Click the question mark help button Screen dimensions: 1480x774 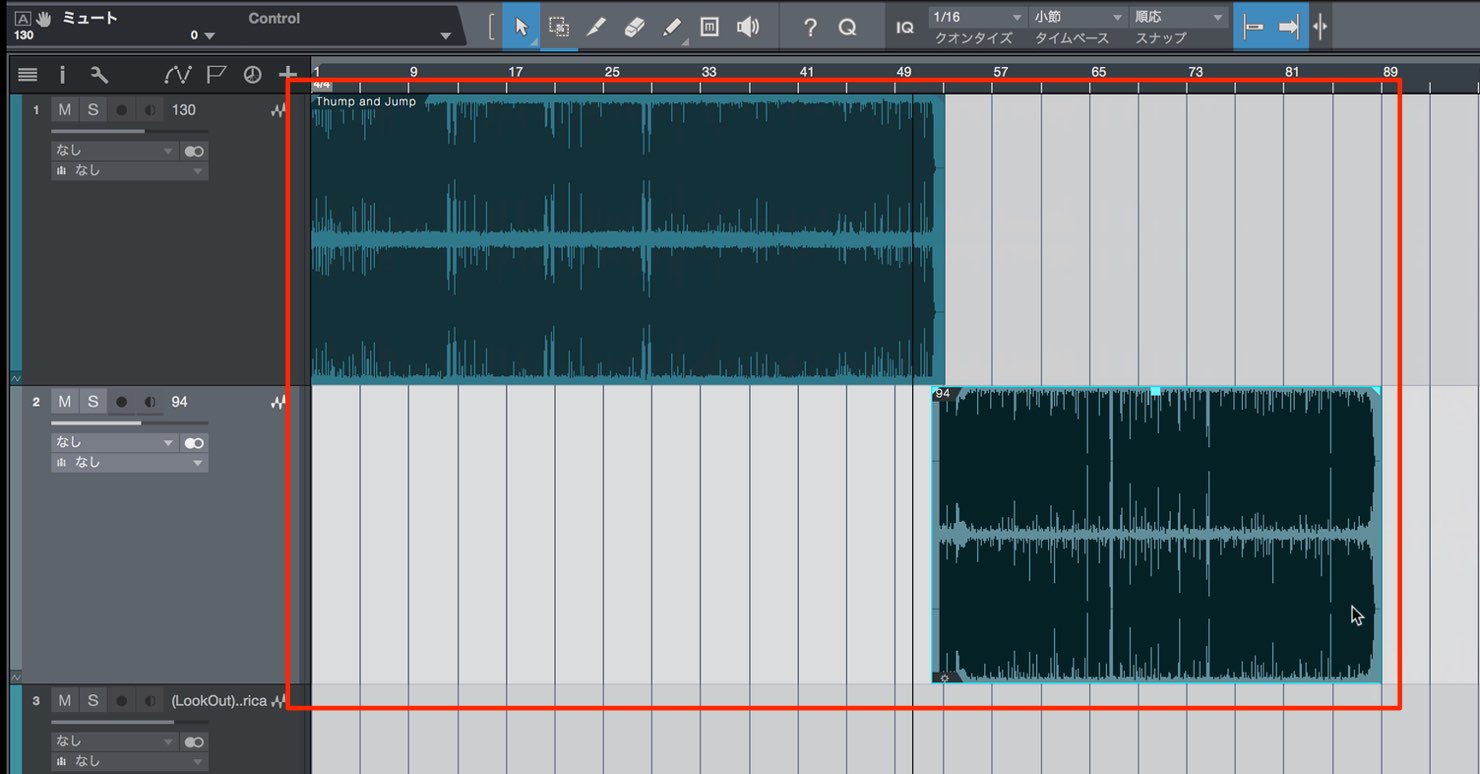[x=810, y=28]
